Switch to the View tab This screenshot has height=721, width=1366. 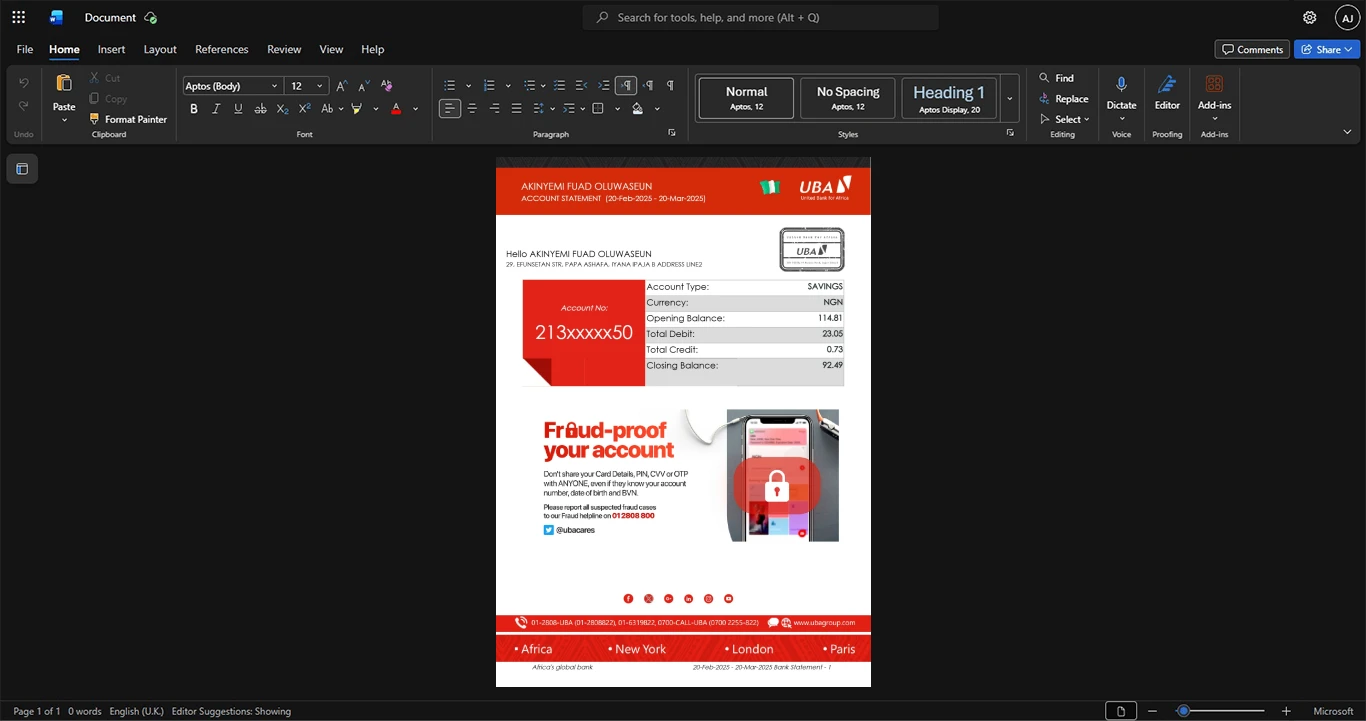pos(331,49)
